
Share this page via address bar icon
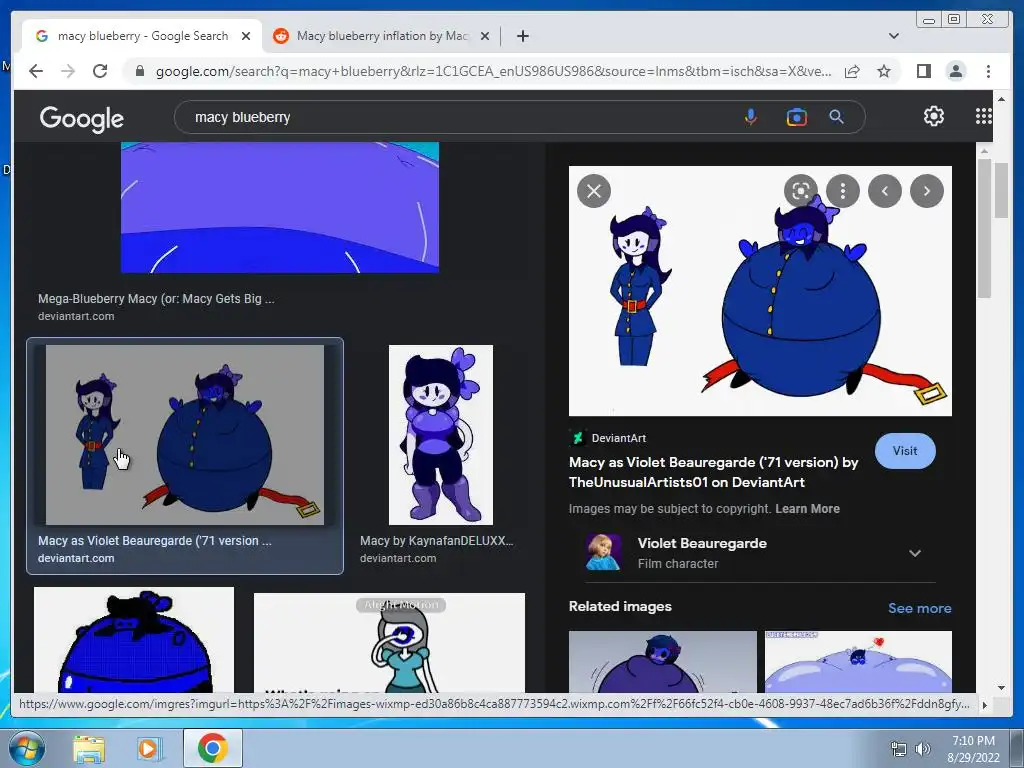[x=852, y=71]
